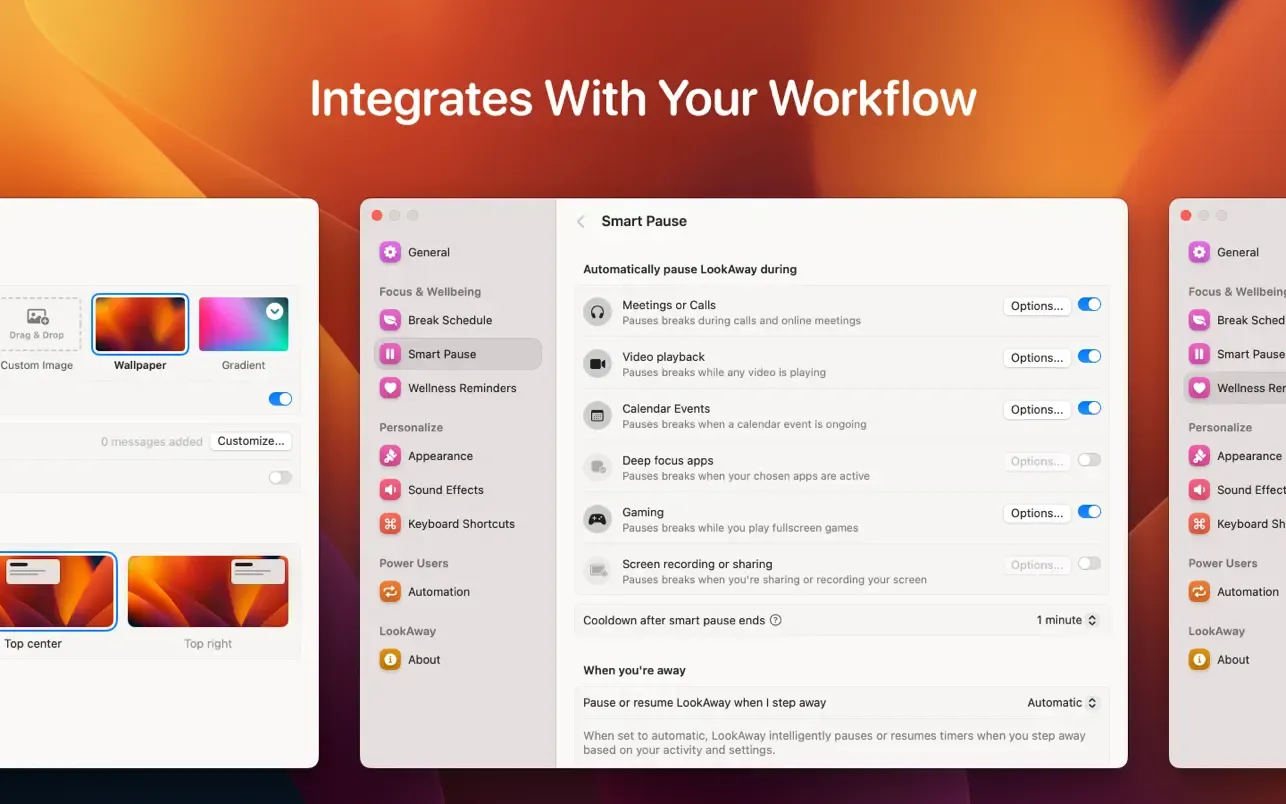Screen dimensions: 1286x804
Task: Click the About label in center sidebar
Action: pos(424,660)
